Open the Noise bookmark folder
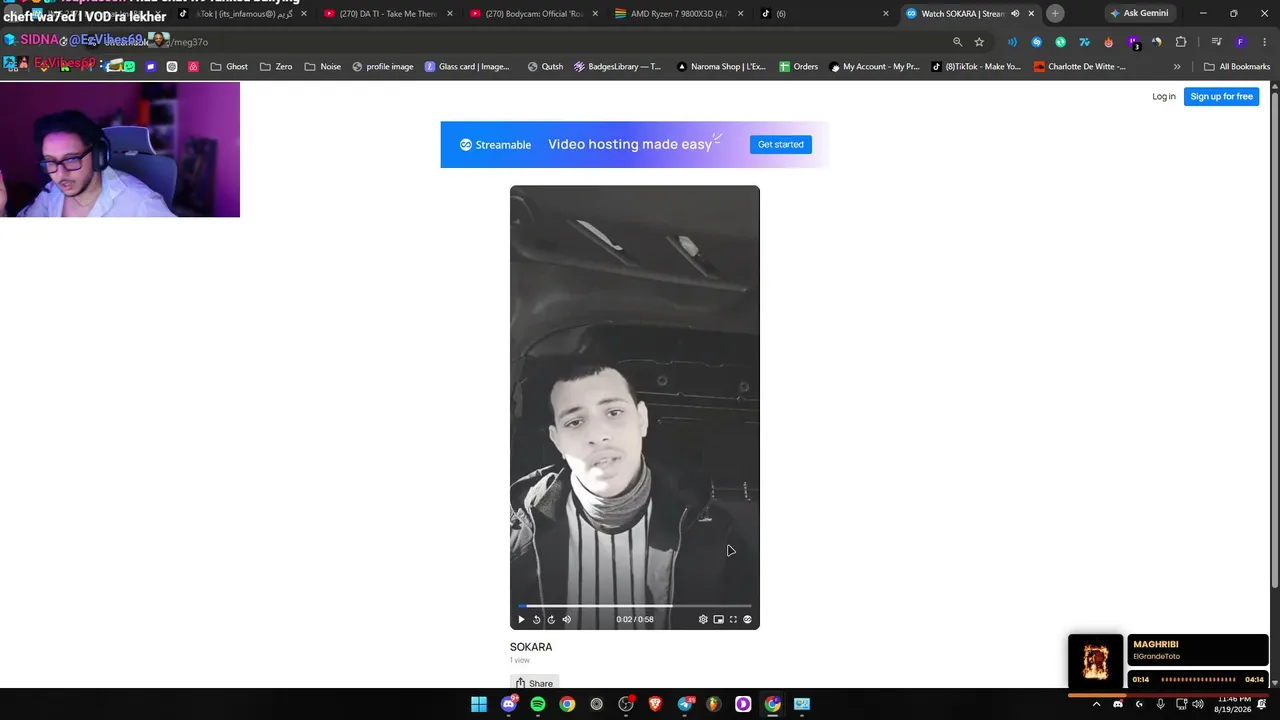 pos(322,67)
